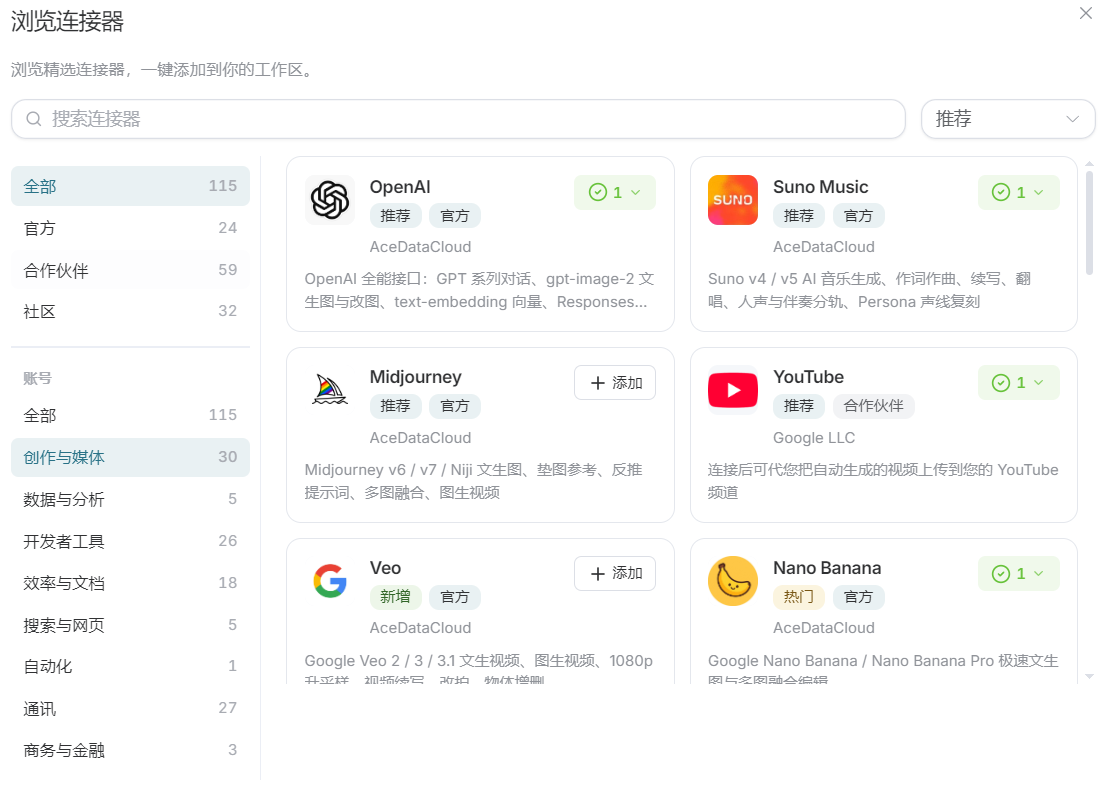Screen dimensions: 1109x789
Task: Click the Suno Music connector title
Action: (x=820, y=187)
